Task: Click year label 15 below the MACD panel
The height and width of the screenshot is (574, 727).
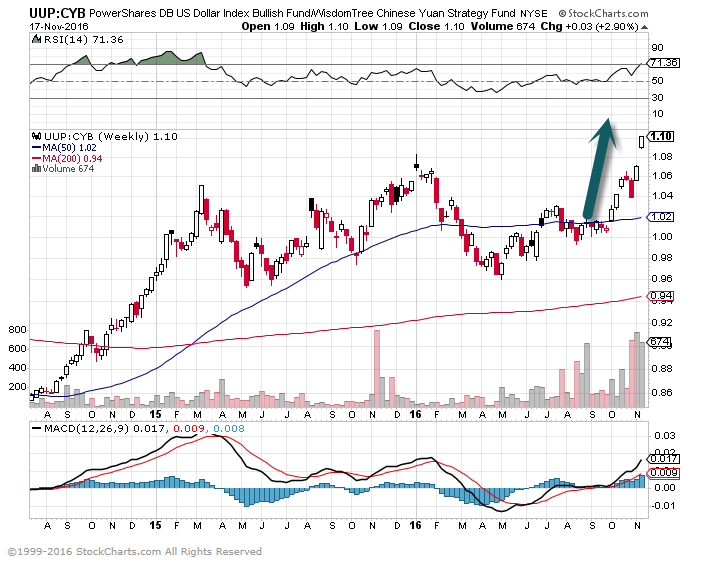Action: pyautogui.click(x=155, y=525)
